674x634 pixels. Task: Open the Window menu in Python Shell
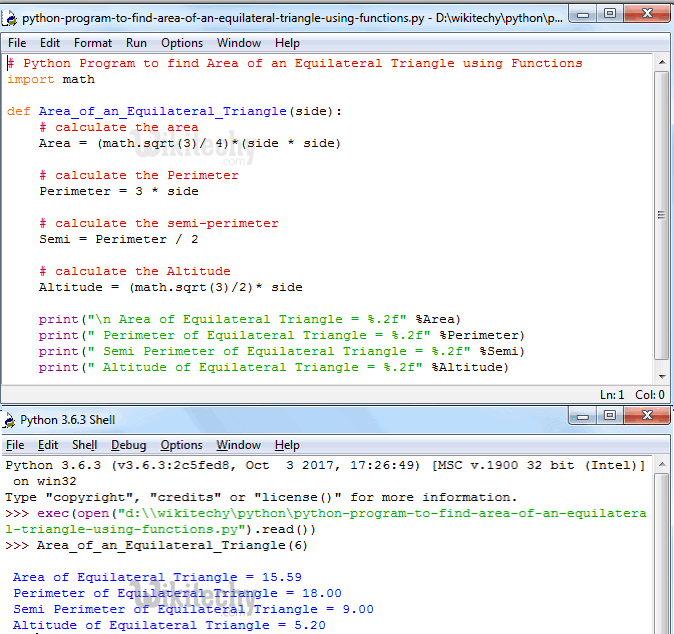point(239,445)
